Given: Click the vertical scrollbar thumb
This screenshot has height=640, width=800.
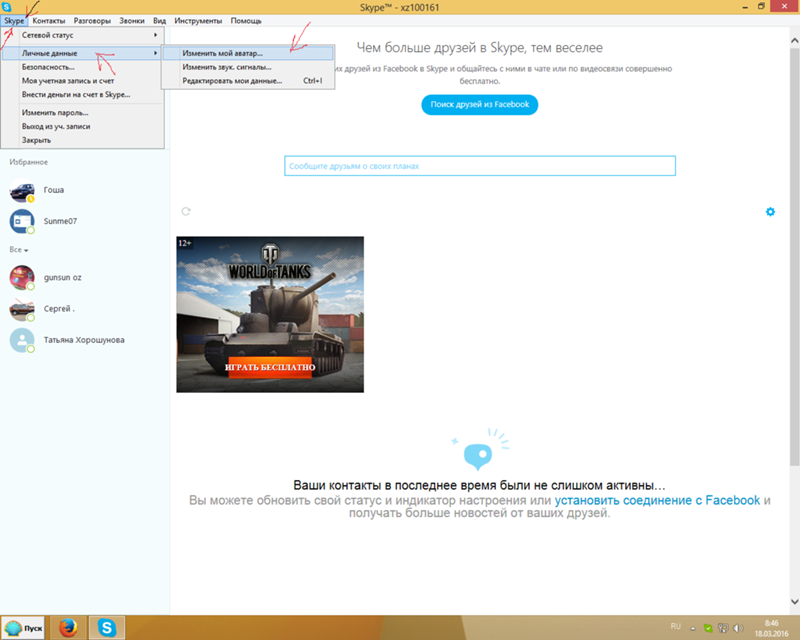Looking at the screenshot, I should coord(794,257).
